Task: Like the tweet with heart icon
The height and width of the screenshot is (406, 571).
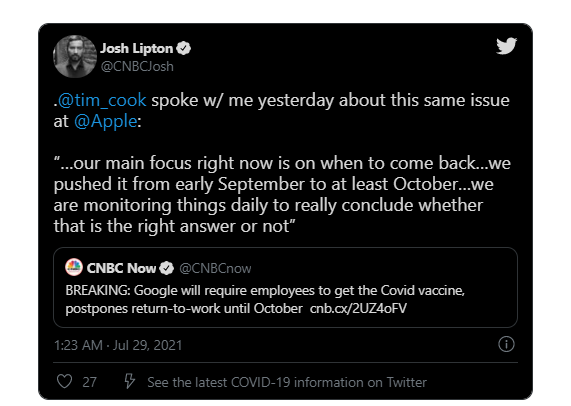Action: [64, 382]
